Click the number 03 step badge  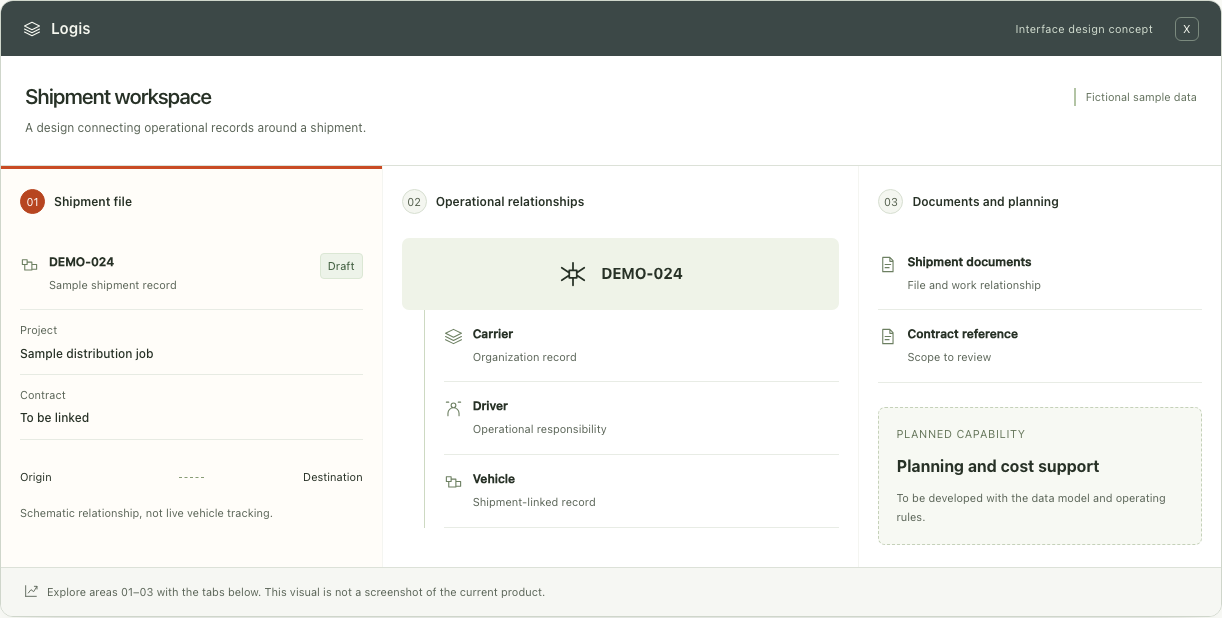[x=890, y=202]
